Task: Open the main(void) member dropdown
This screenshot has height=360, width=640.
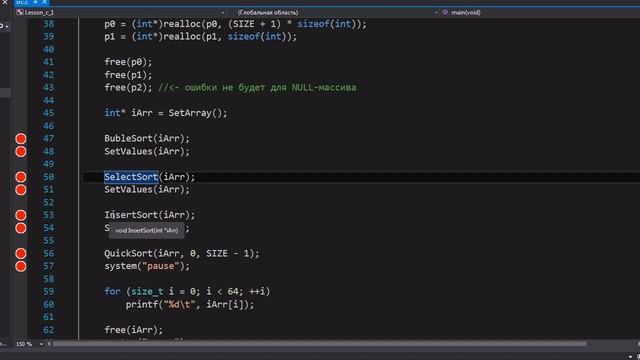Action: point(540,12)
